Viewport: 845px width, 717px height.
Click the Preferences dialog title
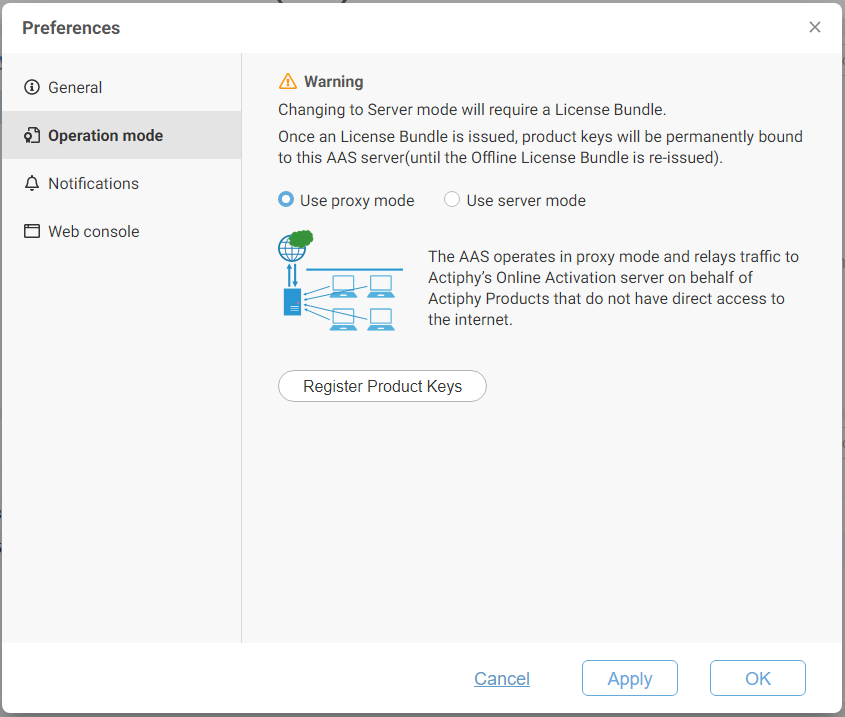click(x=71, y=27)
